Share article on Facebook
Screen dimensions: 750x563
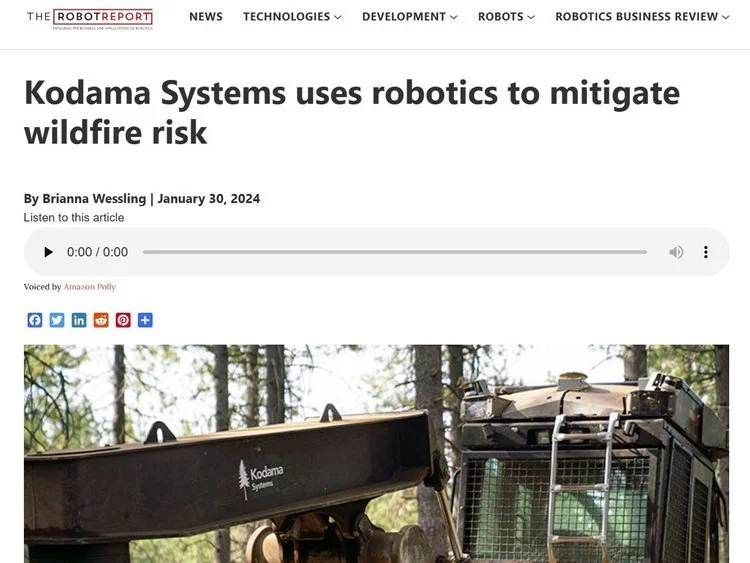point(35,320)
